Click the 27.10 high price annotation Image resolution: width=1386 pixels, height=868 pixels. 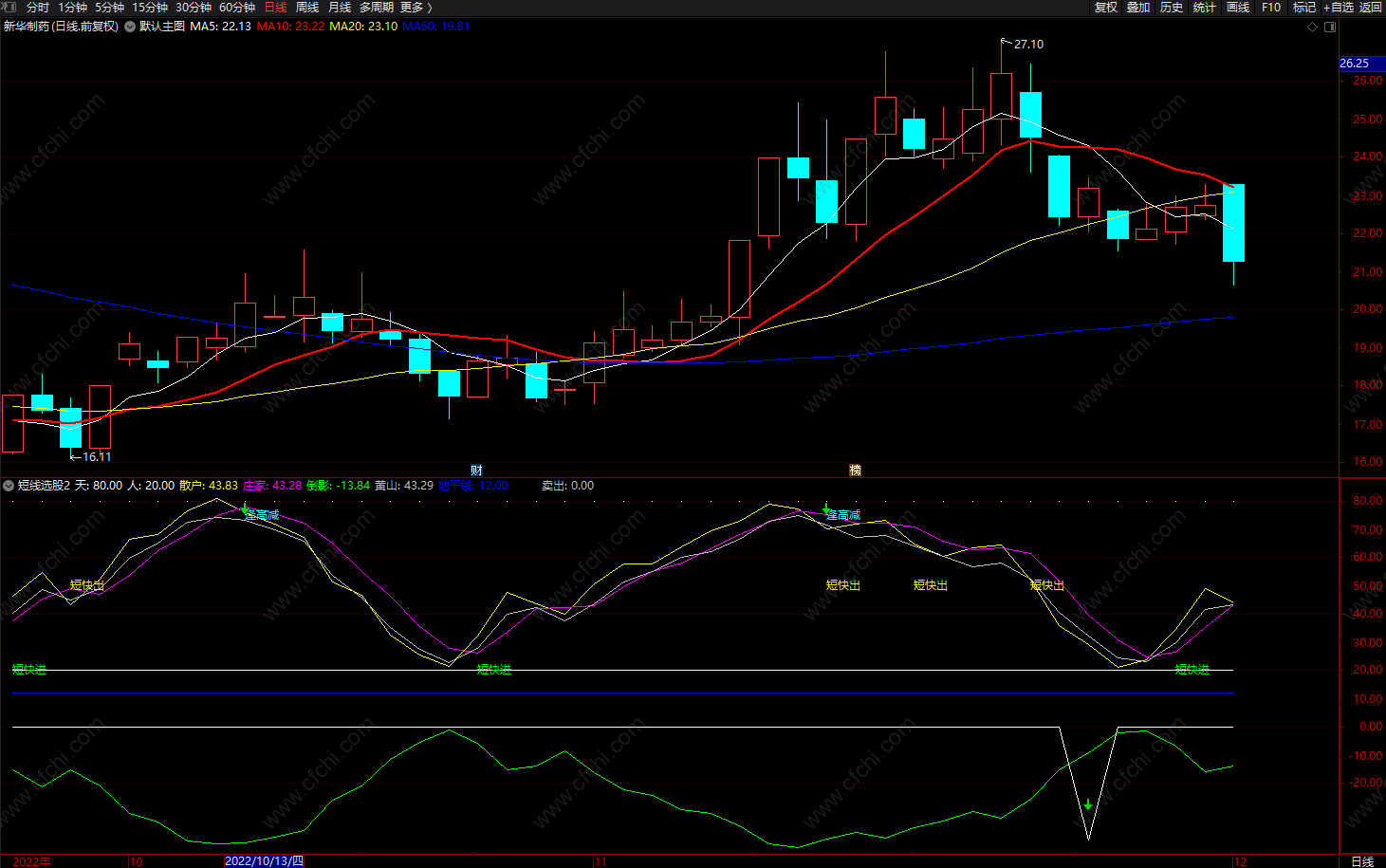click(1028, 45)
